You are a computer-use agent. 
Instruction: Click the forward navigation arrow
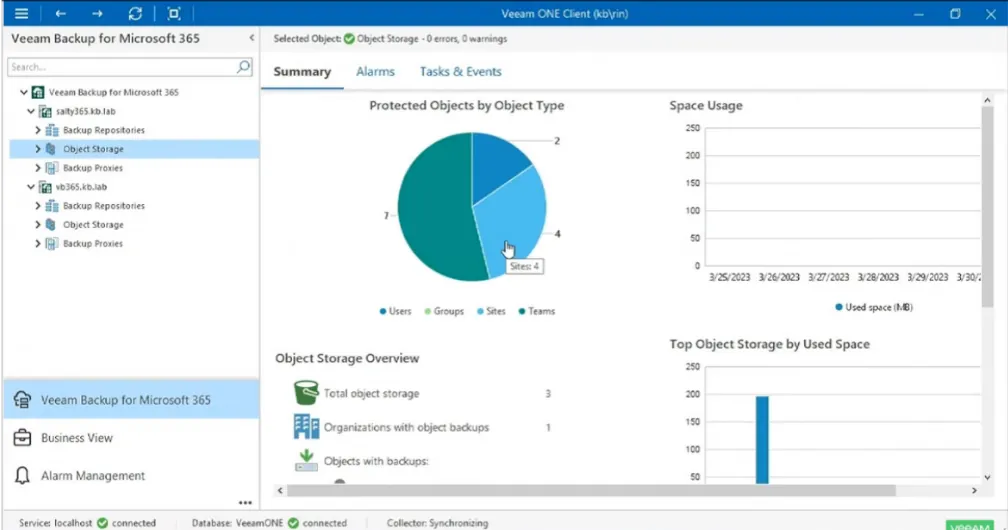click(x=97, y=14)
